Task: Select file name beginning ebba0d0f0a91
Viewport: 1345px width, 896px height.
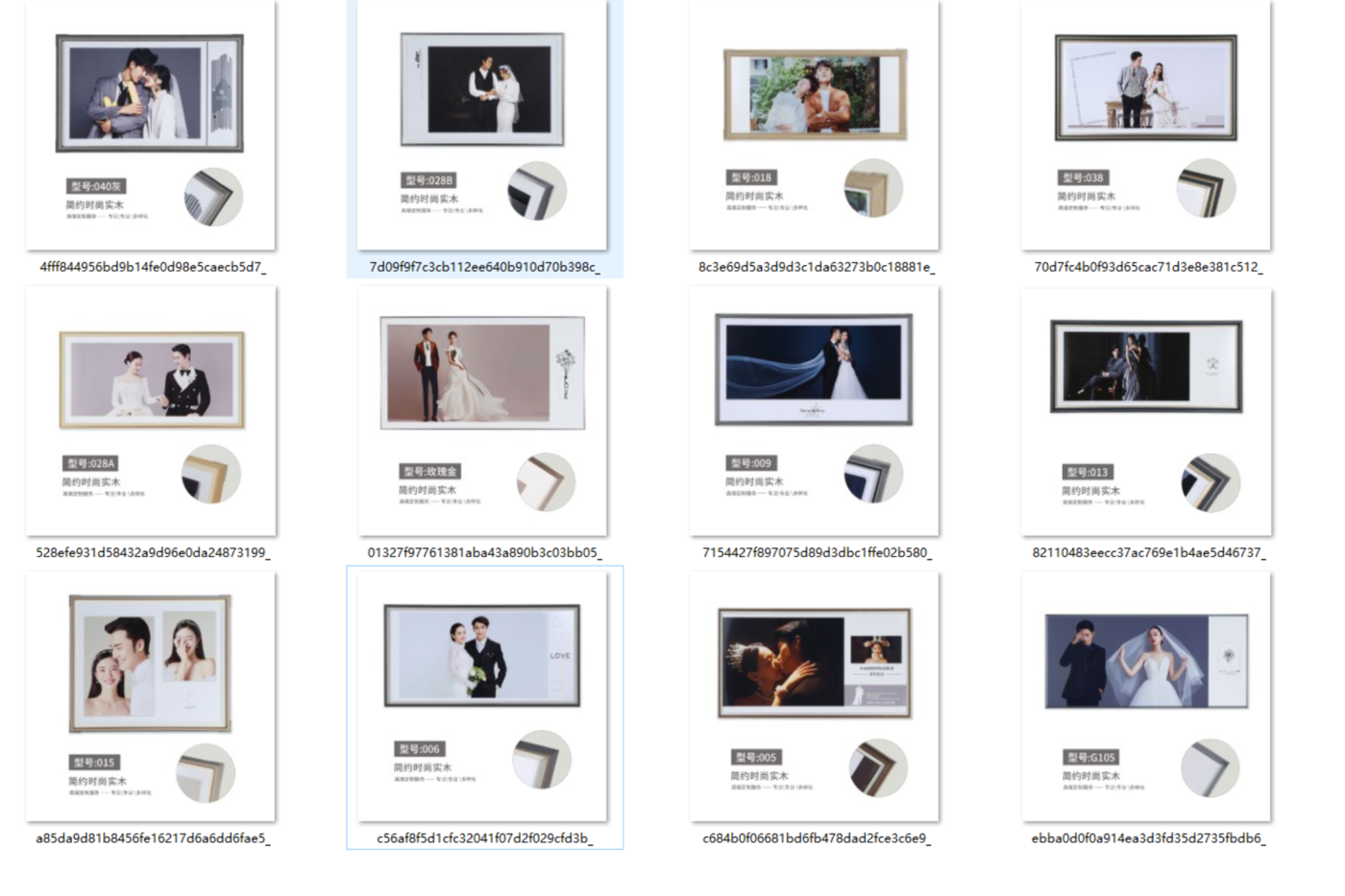Action: [1148, 838]
